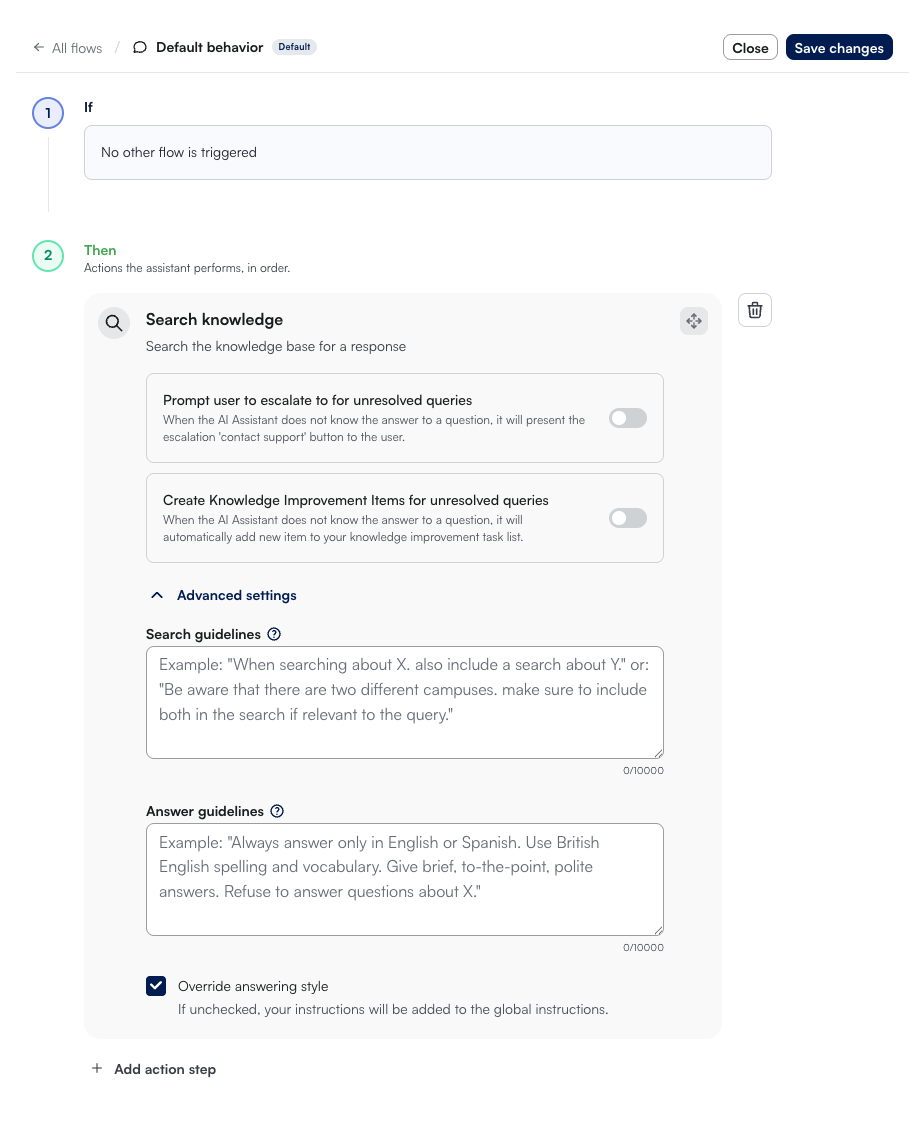The width and height of the screenshot is (915, 1125).
Task: Focus the Answer guidelines text area
Action: (x=405, y=880)
